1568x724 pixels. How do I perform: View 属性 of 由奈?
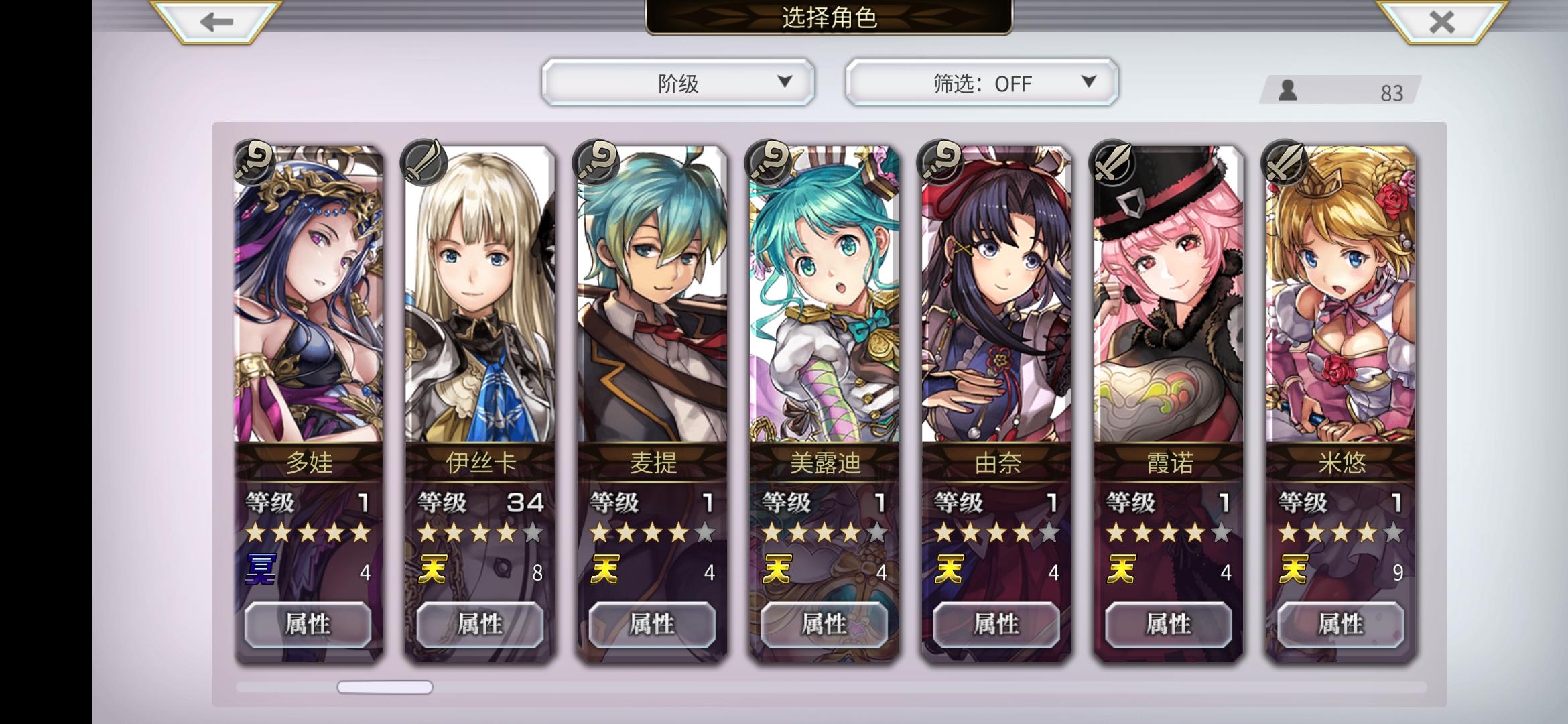click(x=996, y=625)
